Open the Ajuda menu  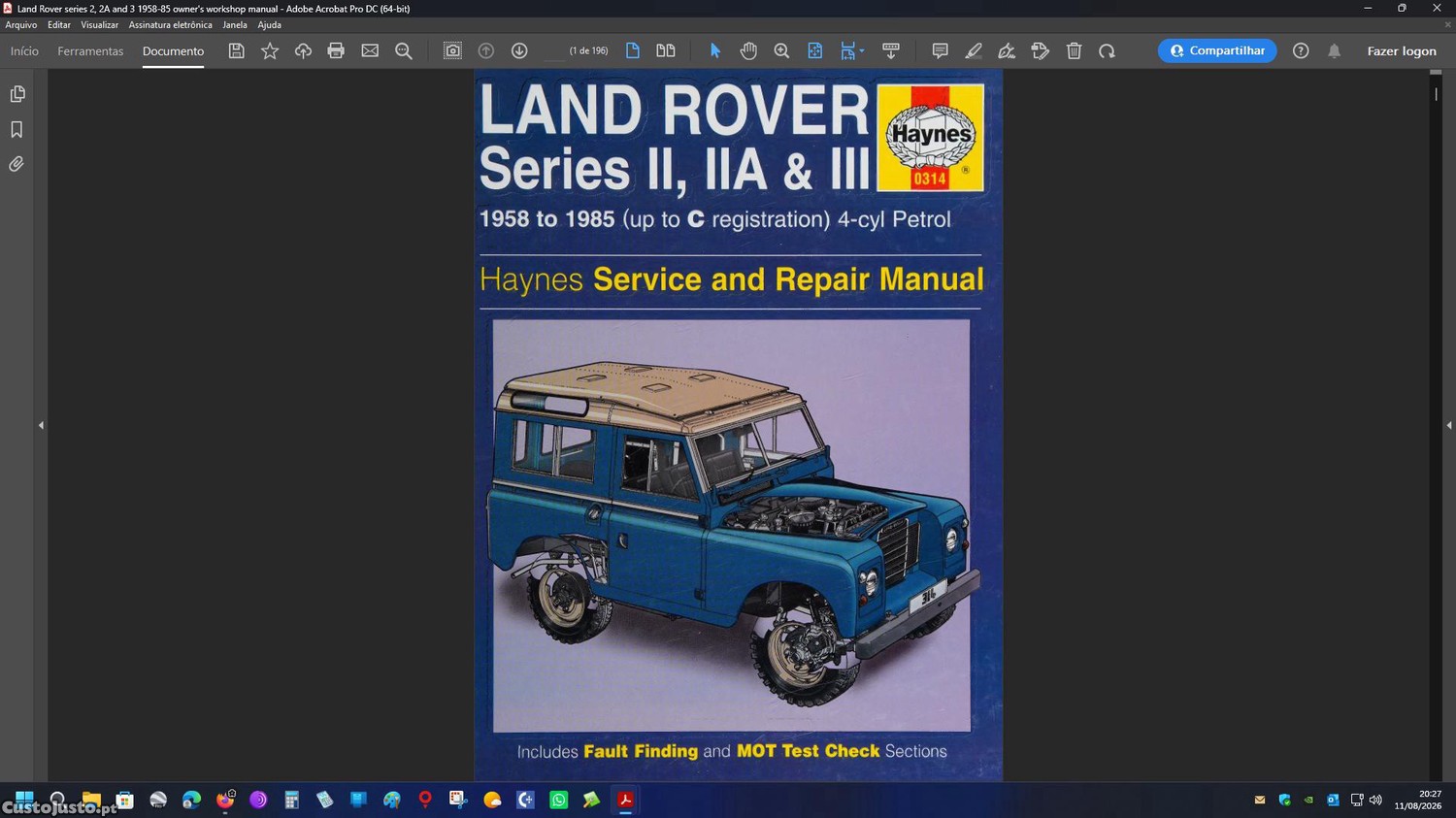(x=269, y=25)
